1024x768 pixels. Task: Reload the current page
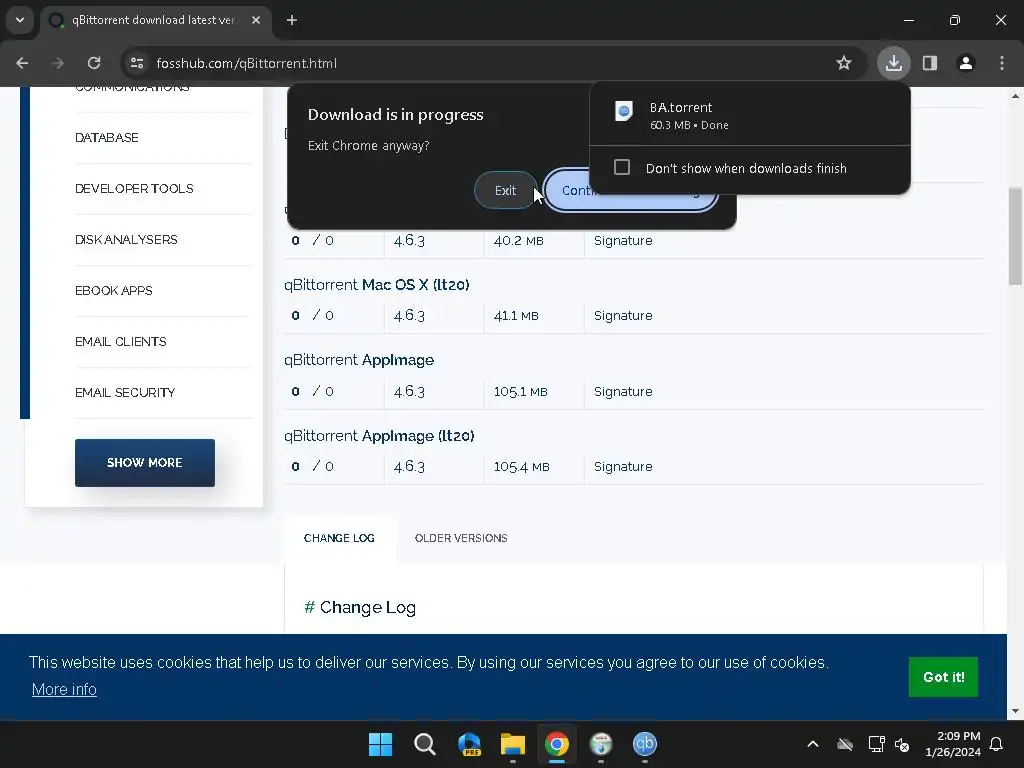[x=94, y=63]
